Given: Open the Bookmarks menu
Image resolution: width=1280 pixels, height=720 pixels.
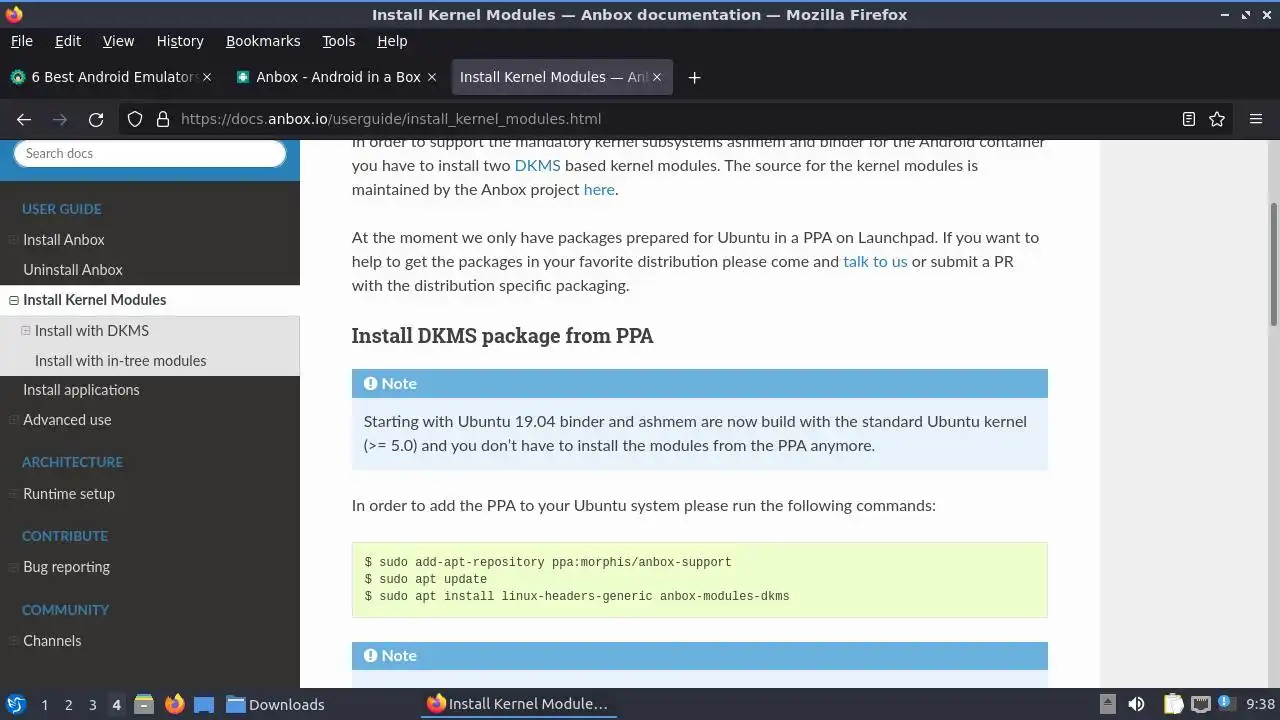Looking at the screenshot, I should [x=263, y=41].
